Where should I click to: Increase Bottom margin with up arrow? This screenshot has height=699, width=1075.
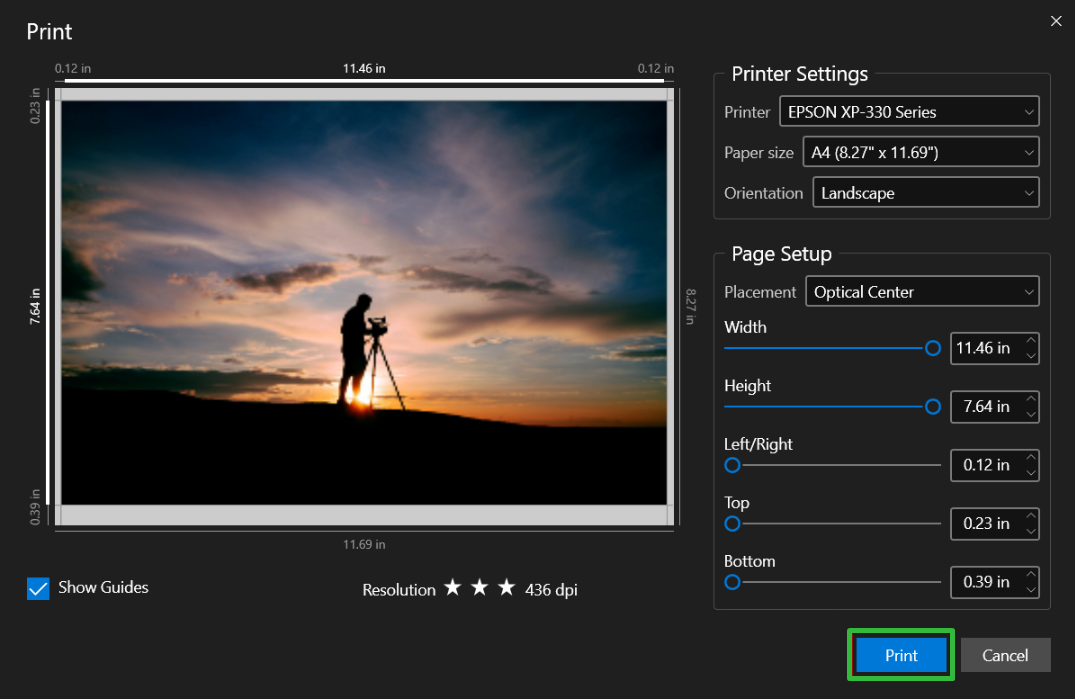click(x=1031, y=574)
